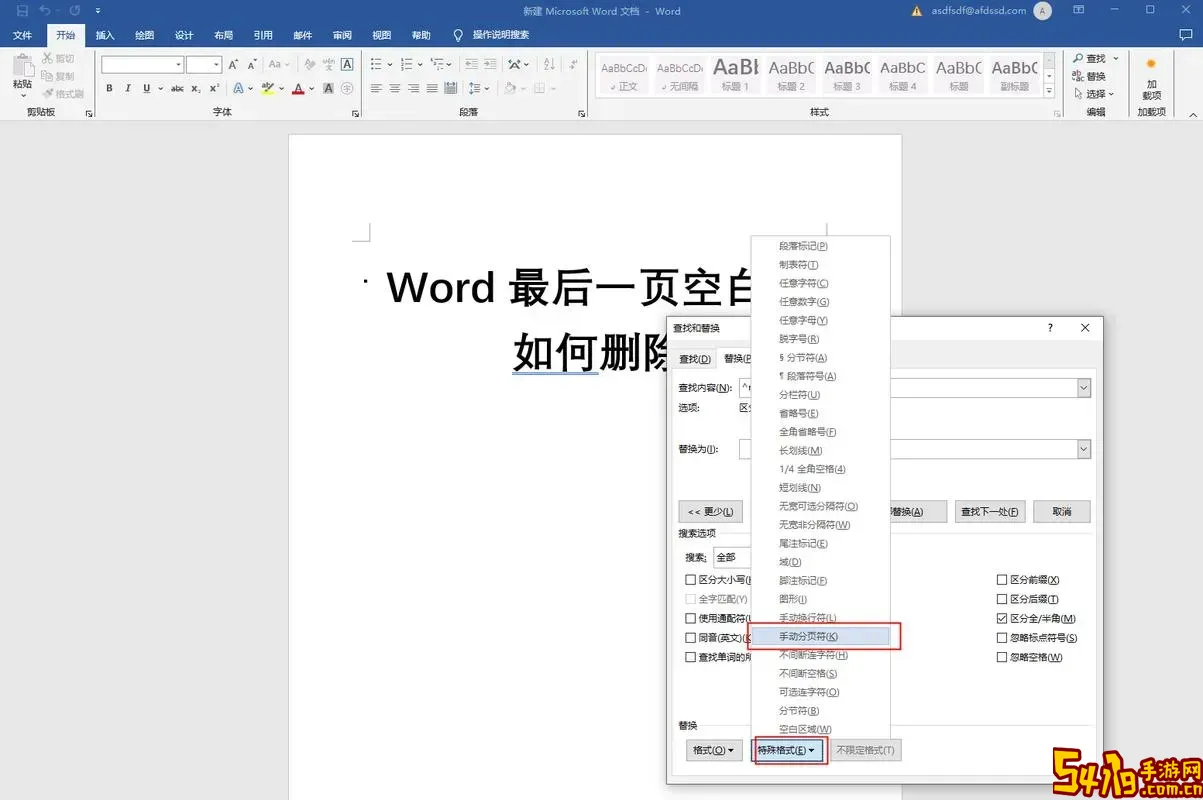This screenshot has height=800, width=1203.
Task: Apply strikethrough formatting
Action: [177, 88]
